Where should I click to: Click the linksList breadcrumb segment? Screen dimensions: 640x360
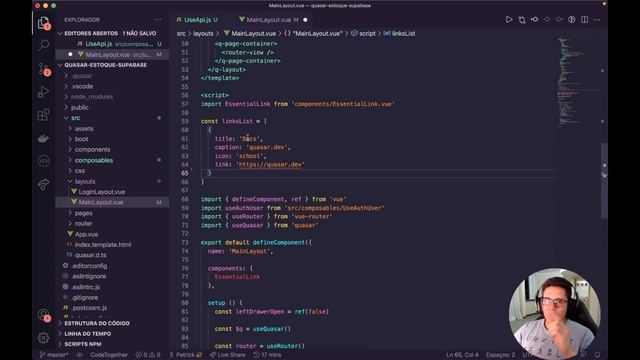(x=400, y=33)
